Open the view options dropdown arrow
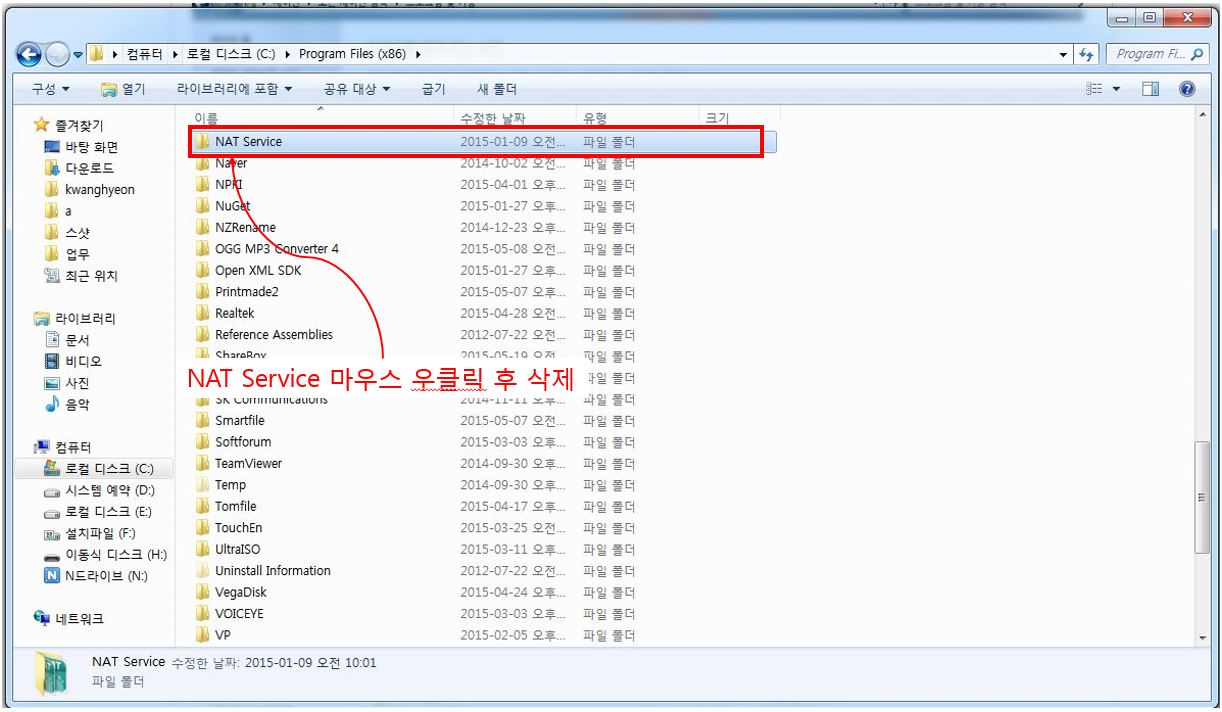 [x=1118, y=90]
